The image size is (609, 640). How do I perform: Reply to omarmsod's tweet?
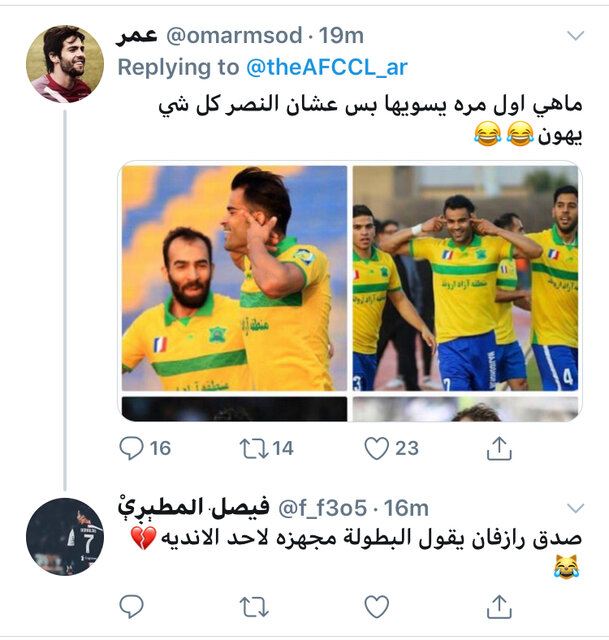[x=132, y=449]
